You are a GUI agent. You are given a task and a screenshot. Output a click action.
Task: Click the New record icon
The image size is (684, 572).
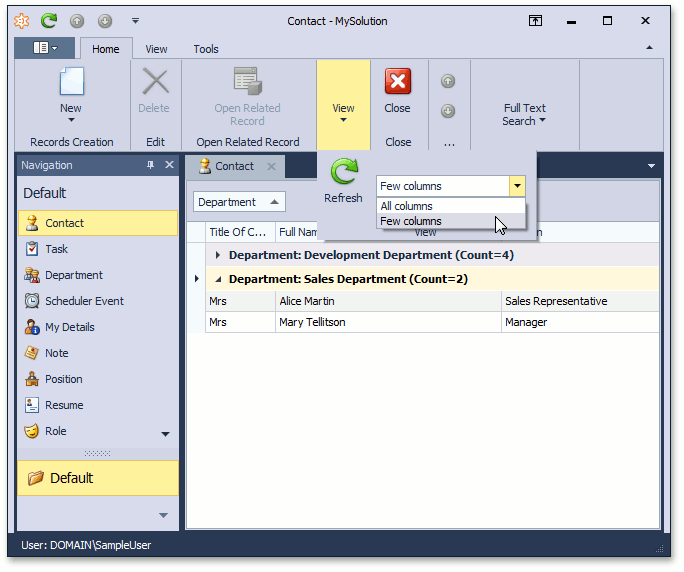click(72, 81)
